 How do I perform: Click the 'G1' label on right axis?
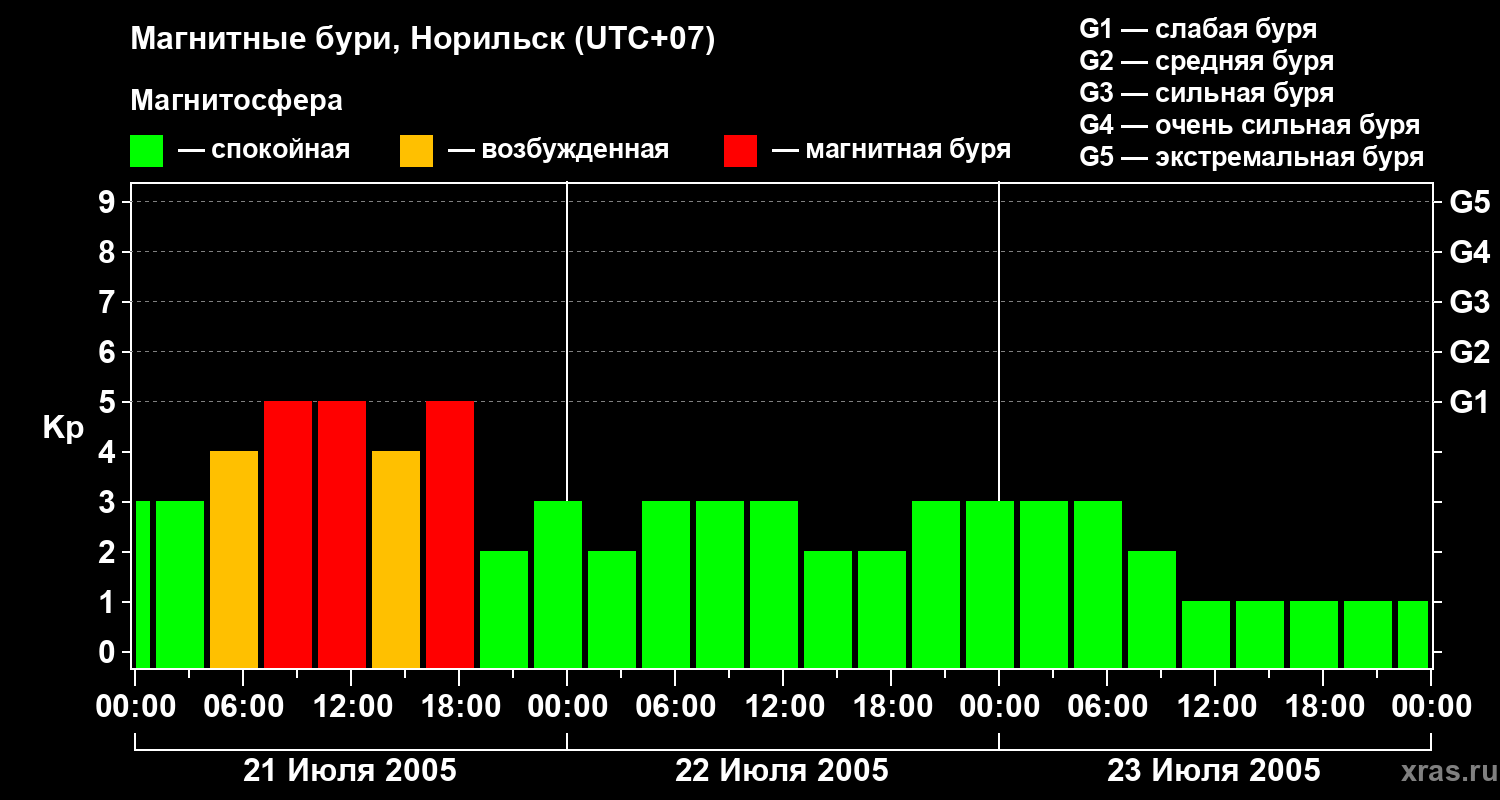(1469, 402)
